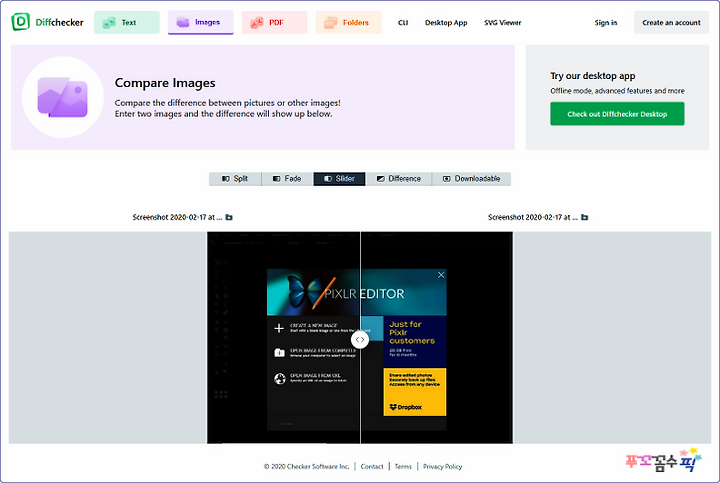The height and width of the screenshot is (483, 720).
Task: Open the CLI page link
Action: click(403, 22)
